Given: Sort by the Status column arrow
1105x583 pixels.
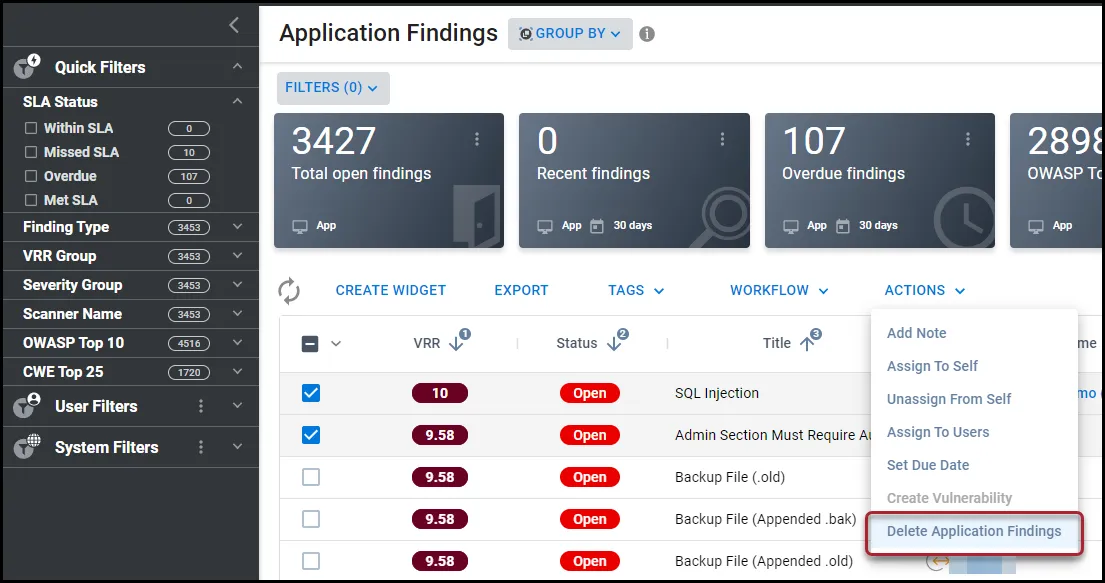Looking at the screenshot, I should coord(615,343).
